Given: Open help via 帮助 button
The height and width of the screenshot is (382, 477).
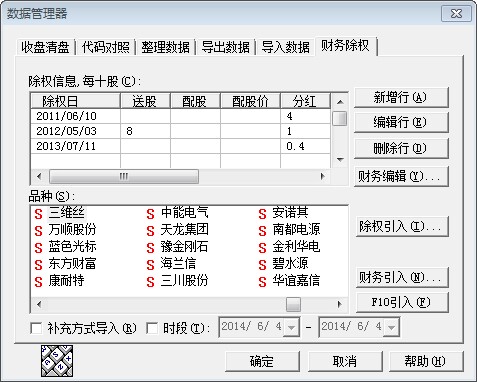Looking at the screenshot, I should 426,361.
